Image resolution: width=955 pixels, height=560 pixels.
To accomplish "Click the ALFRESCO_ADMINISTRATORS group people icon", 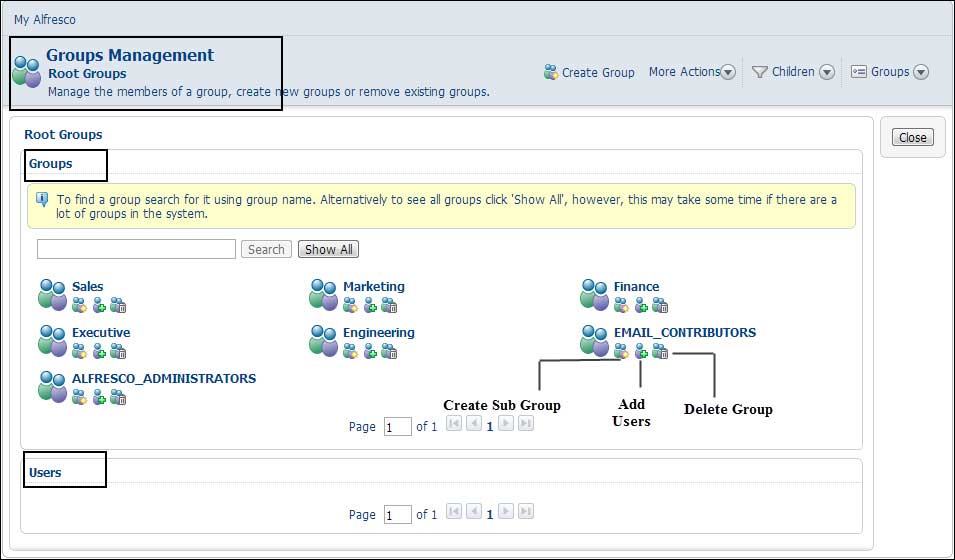I will [52, 387].
